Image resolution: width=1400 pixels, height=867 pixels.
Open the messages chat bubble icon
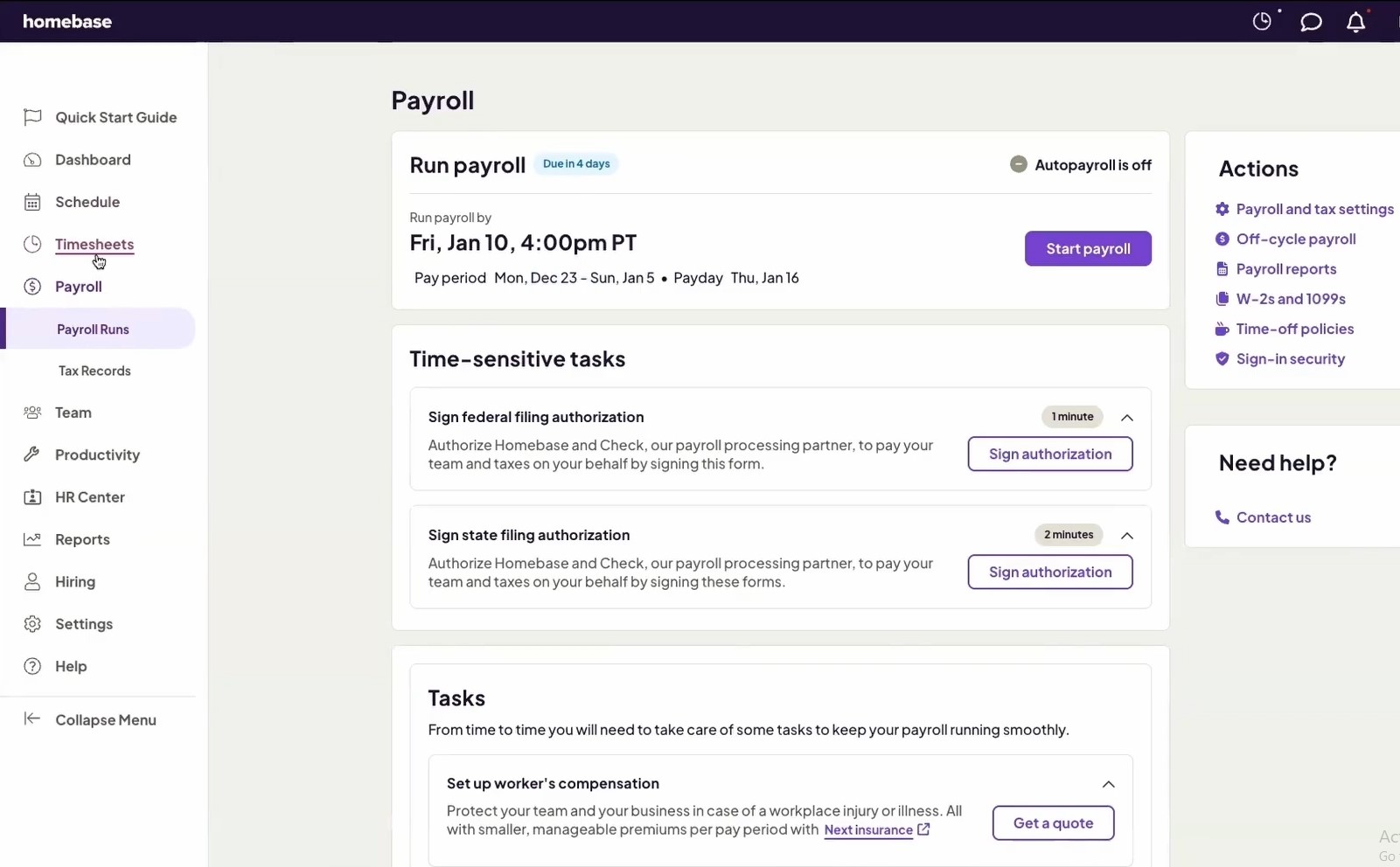pos(1311,21)
